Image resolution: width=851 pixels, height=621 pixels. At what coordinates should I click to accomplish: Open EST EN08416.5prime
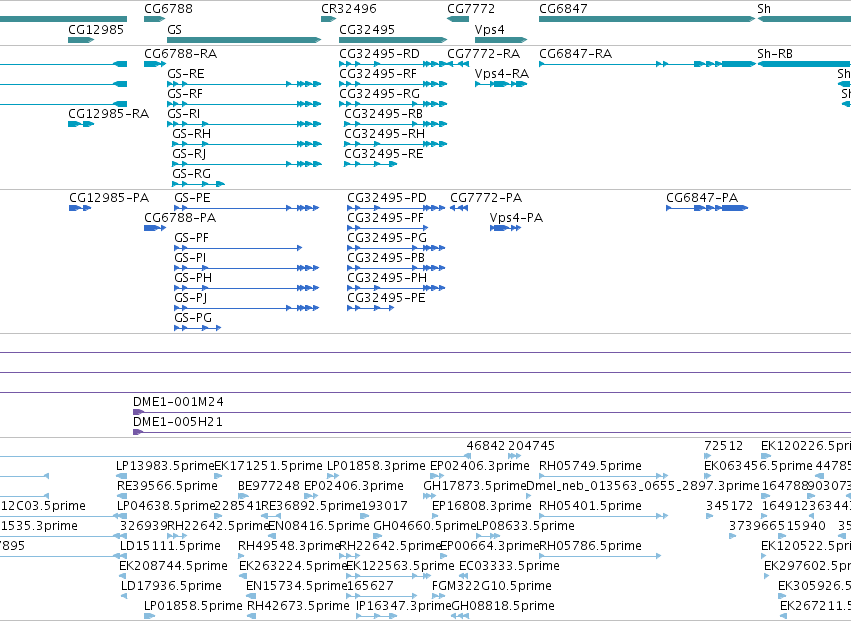pyautogui.click(x=274, y=536)
